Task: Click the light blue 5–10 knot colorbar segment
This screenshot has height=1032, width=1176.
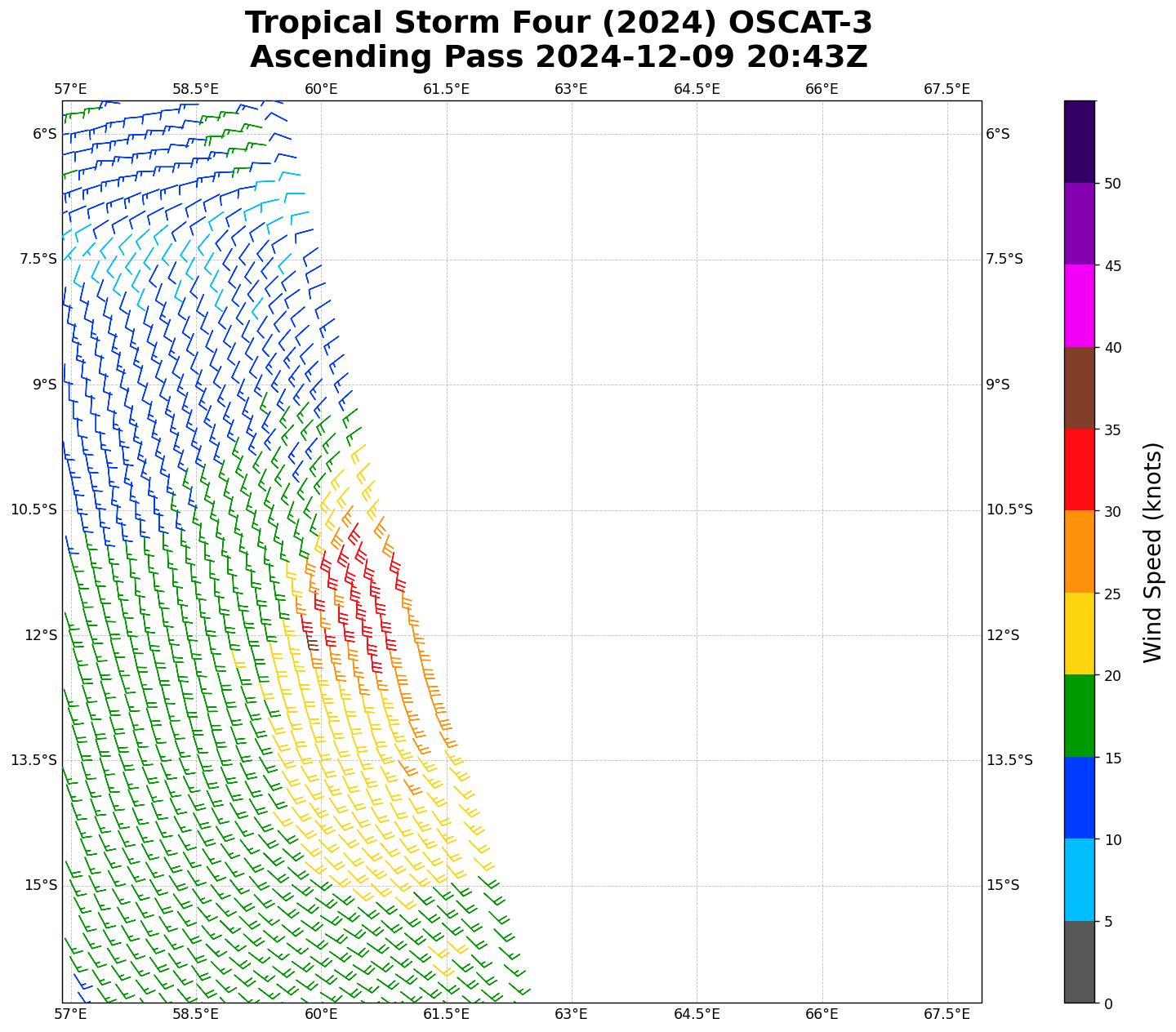Action: pos(1079,879)
